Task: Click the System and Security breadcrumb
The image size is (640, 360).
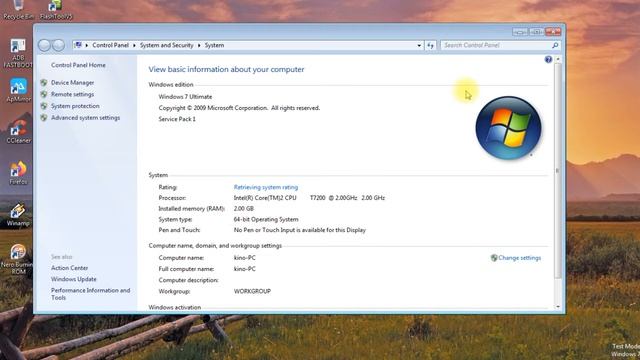Action: point(167,45)
